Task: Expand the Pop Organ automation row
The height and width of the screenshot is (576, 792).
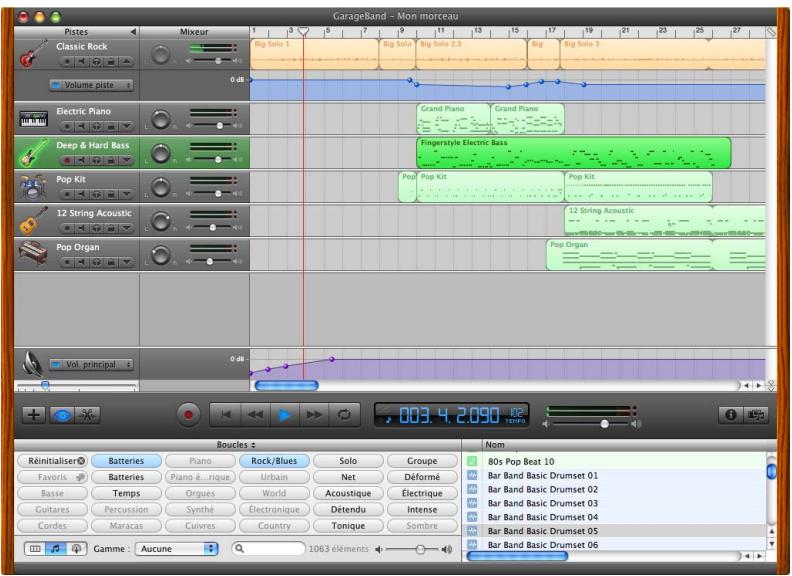Action: [x=126, y=262]
